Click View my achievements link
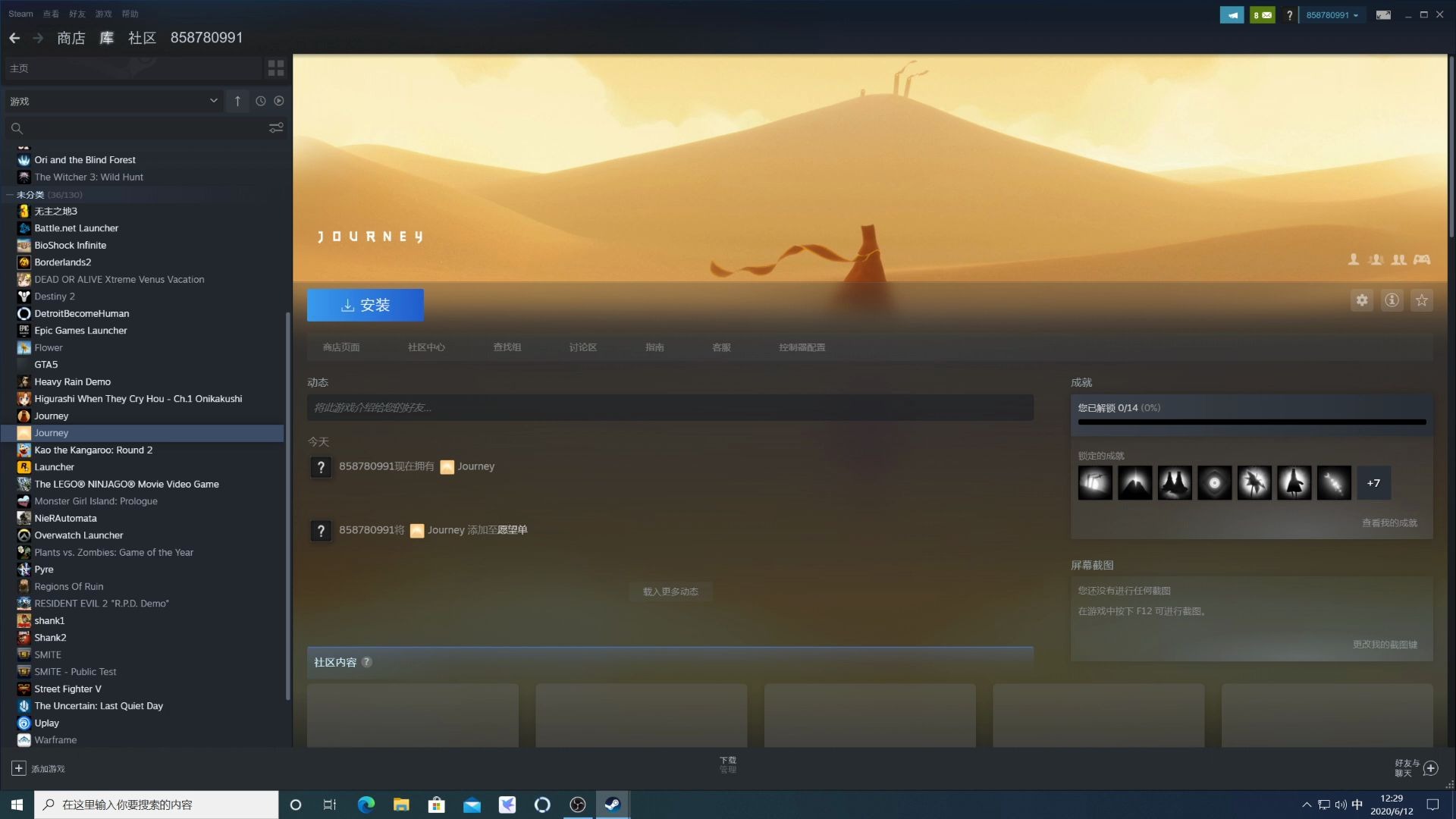Viewport: 1456px width, 819px height. pos(1389,523)
